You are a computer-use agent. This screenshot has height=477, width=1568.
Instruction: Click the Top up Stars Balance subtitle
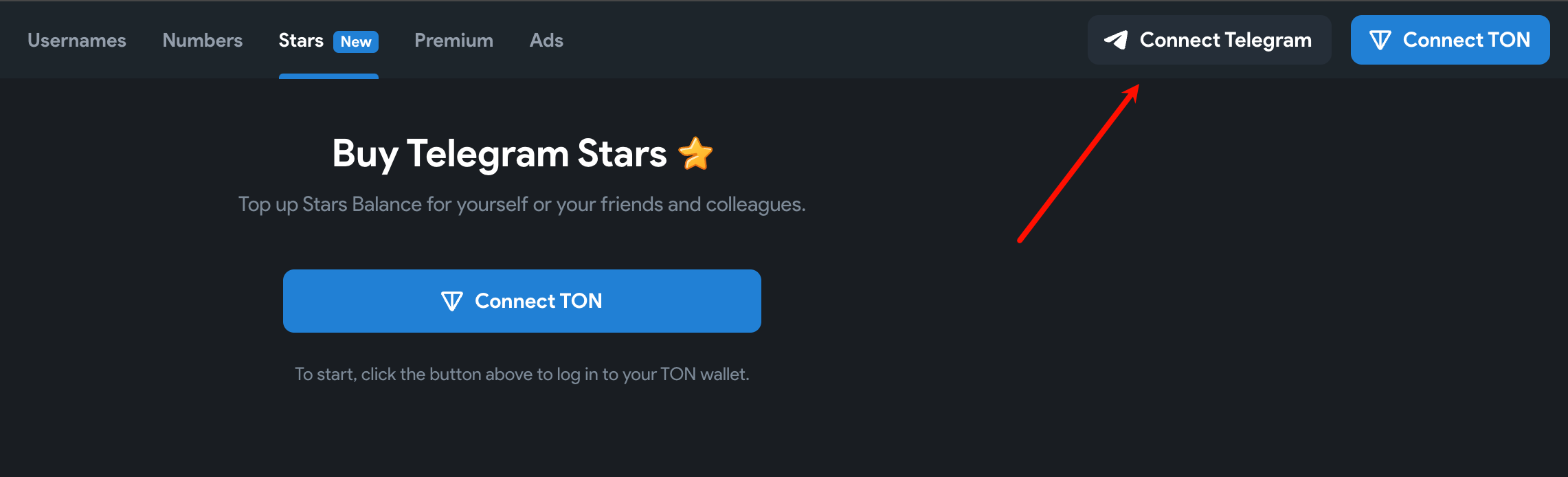(522, 204)
